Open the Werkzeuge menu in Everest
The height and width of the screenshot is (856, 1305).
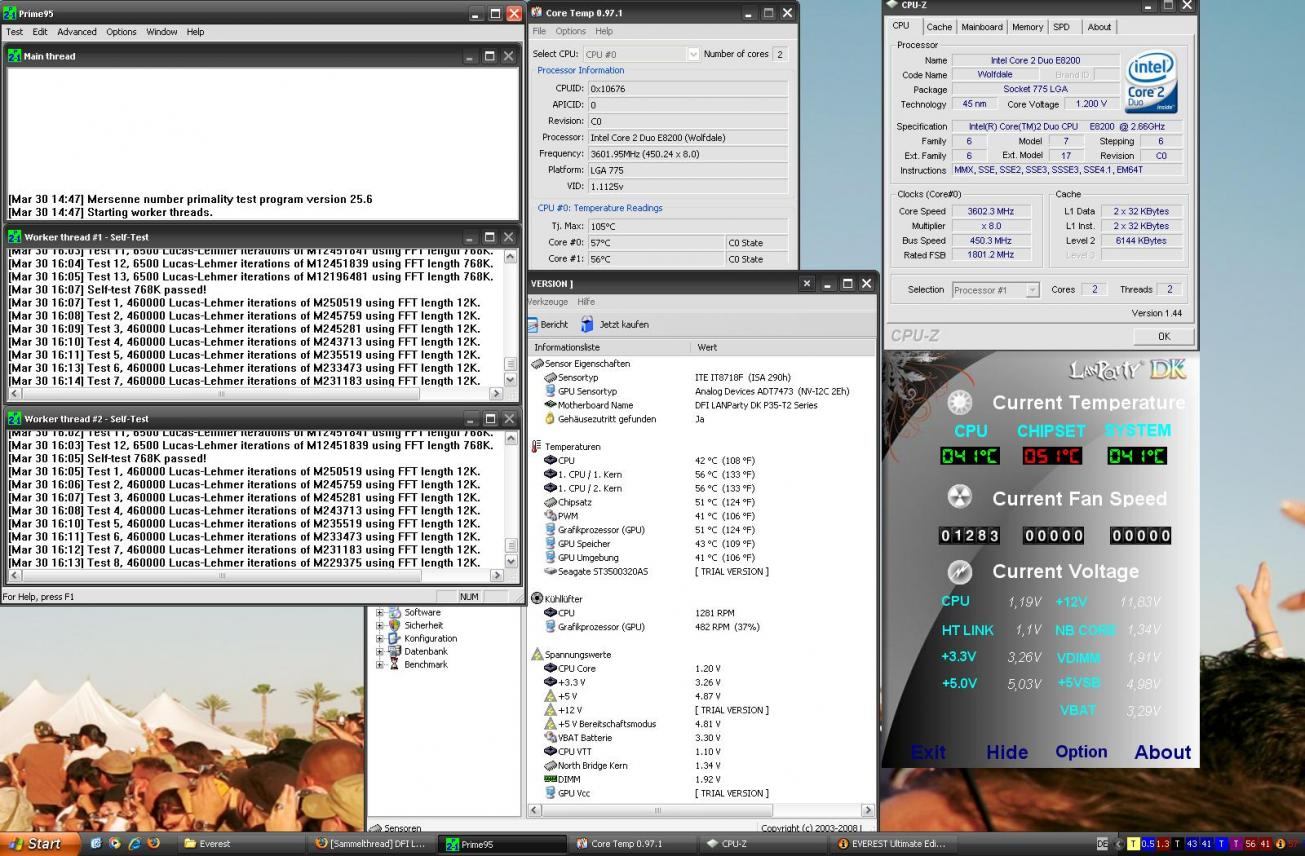coord(548,301)
